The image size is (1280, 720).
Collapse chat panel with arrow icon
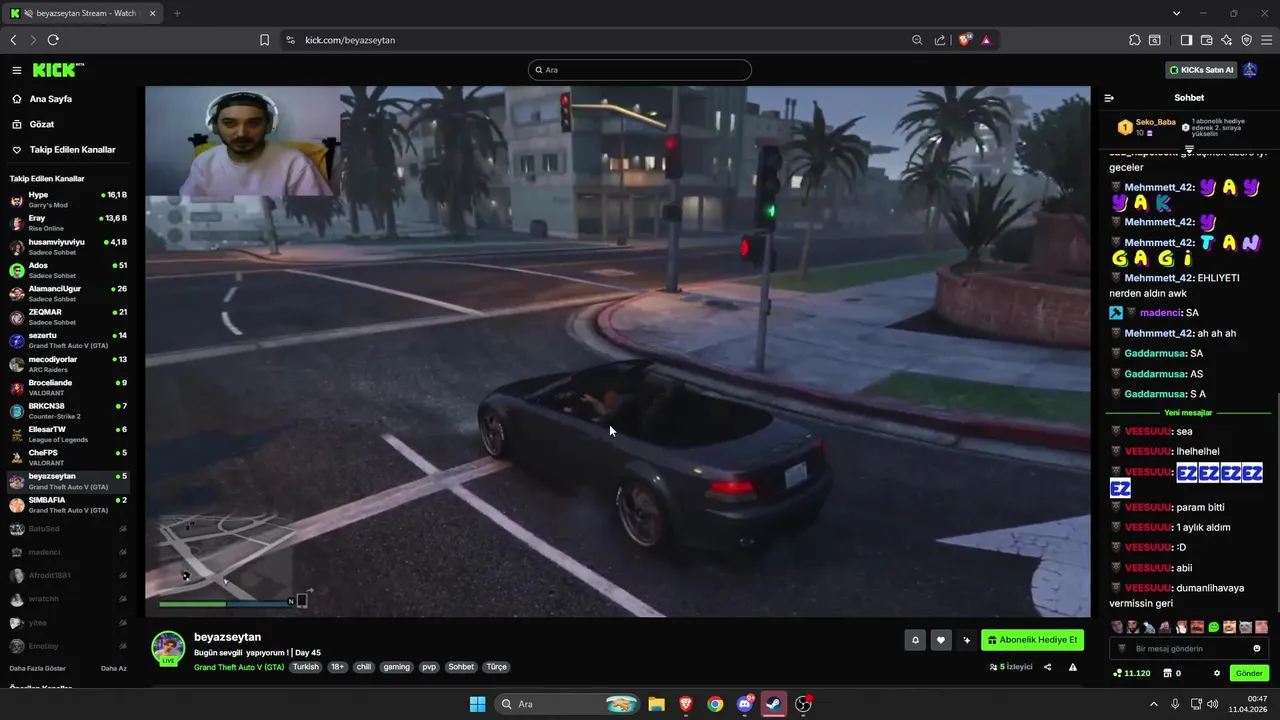pyautogui.click(x=1109, y=98)
